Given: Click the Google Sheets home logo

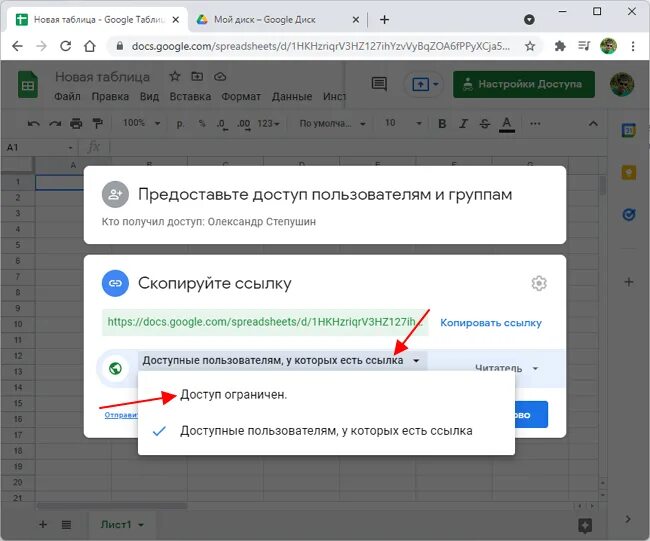Looking at the screenshot, I should tap(28, 84).
